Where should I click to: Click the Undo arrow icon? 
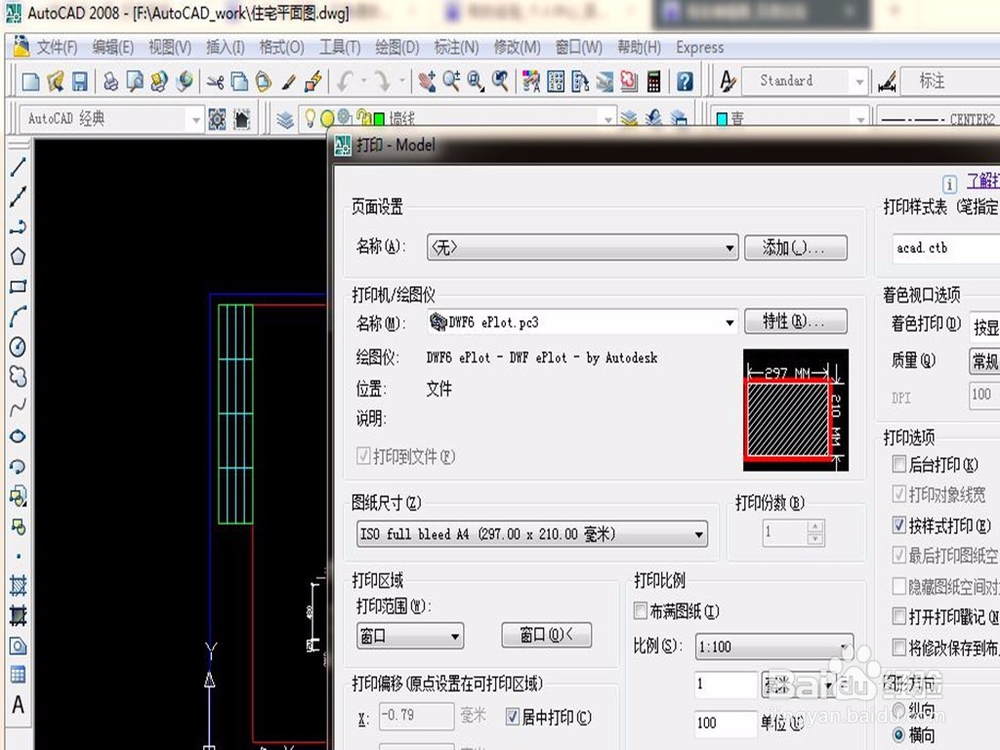(345, 81)
